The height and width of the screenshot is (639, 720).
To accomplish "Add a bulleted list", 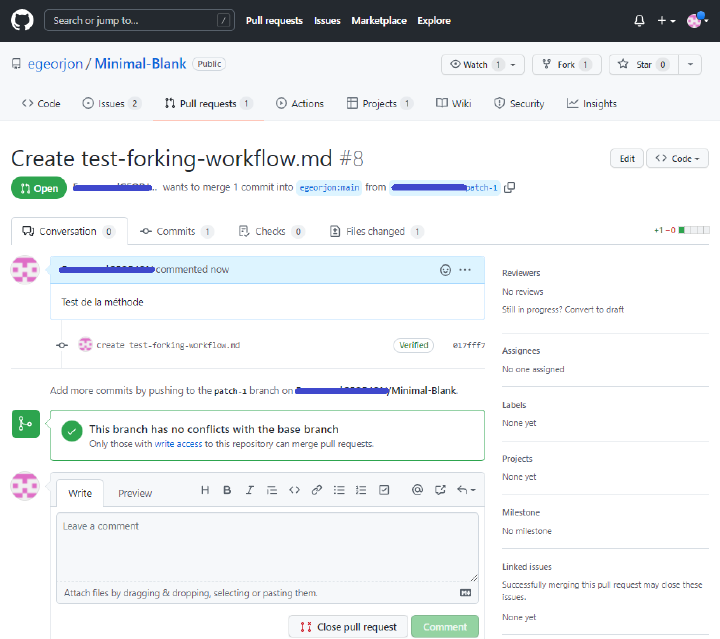I will [339, 490].
